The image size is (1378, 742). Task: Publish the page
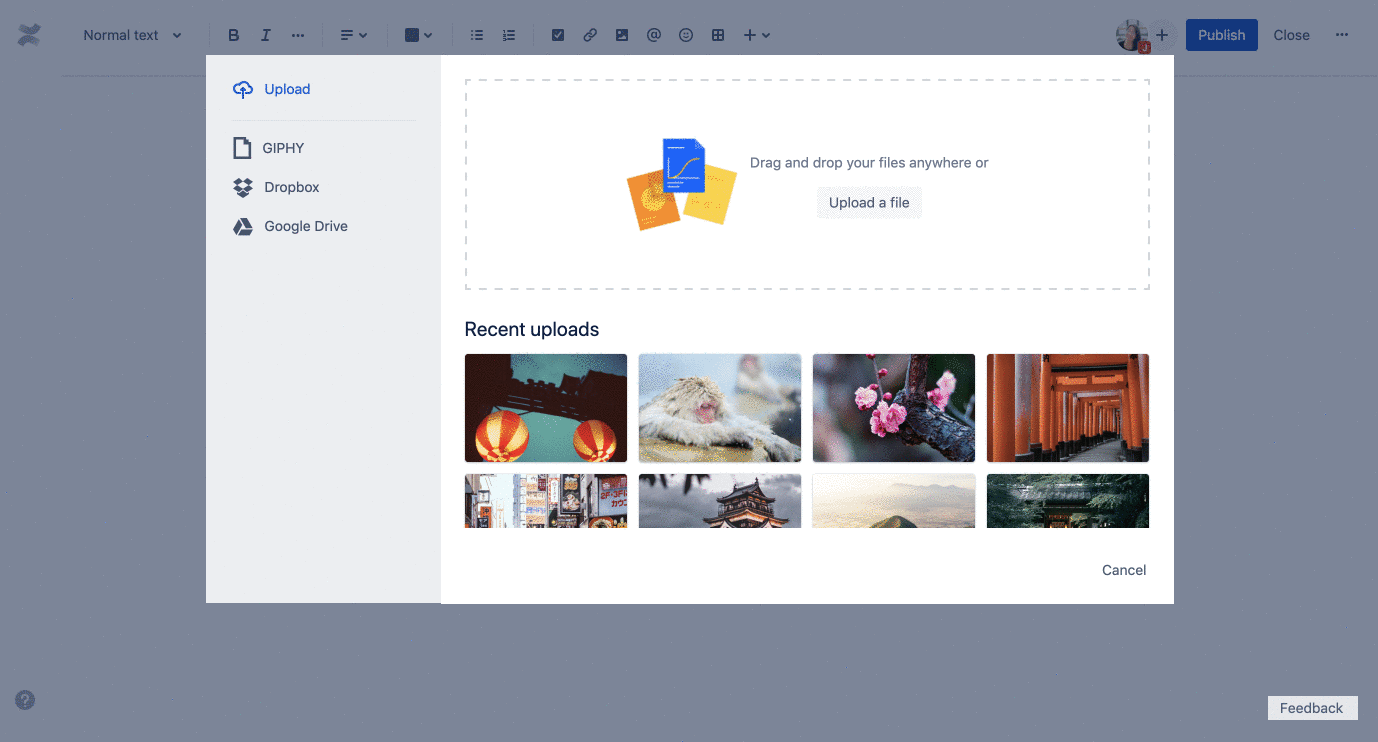1222,35
